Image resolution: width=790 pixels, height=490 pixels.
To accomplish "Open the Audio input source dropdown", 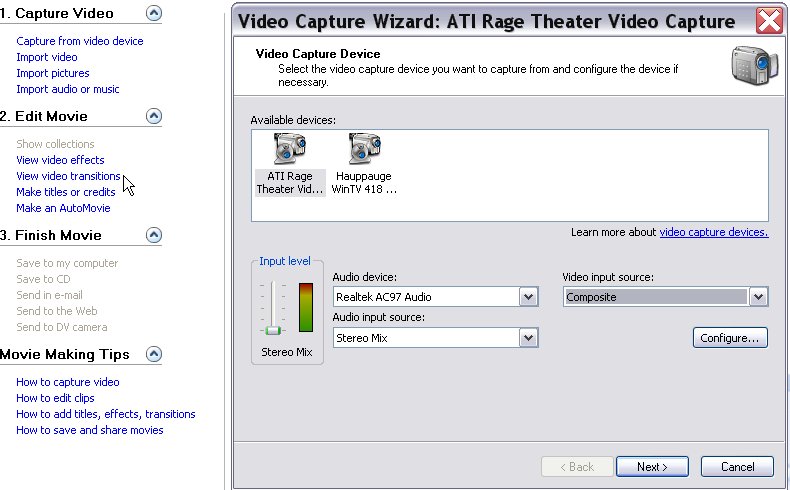I will pyautogui.click(x=529, y=337).
